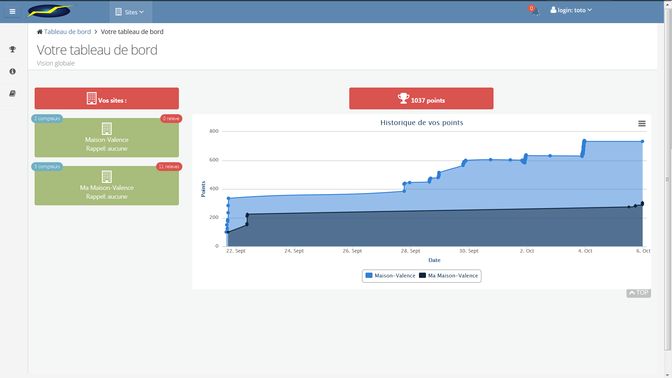Click the building icon on Ma Maison-Valence card
The width and height of the screenshot is (672, 378).
click(107, 177)
